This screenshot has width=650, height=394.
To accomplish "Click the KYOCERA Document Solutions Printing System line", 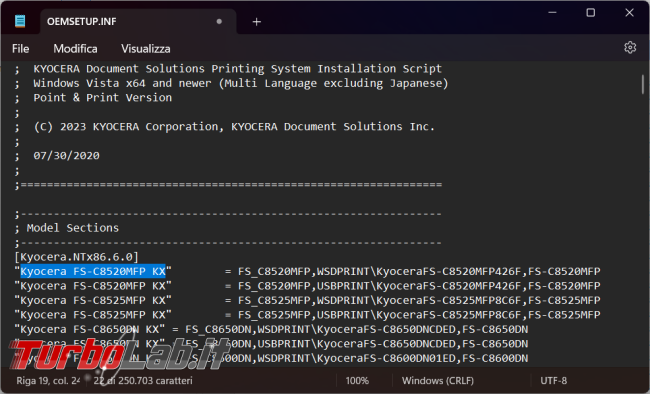I will tap(228, 68).
